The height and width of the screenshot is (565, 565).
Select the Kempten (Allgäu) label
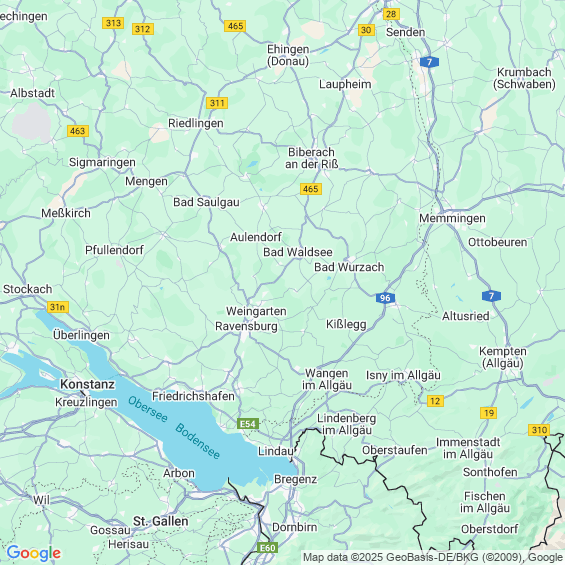(x=503, y=357)
